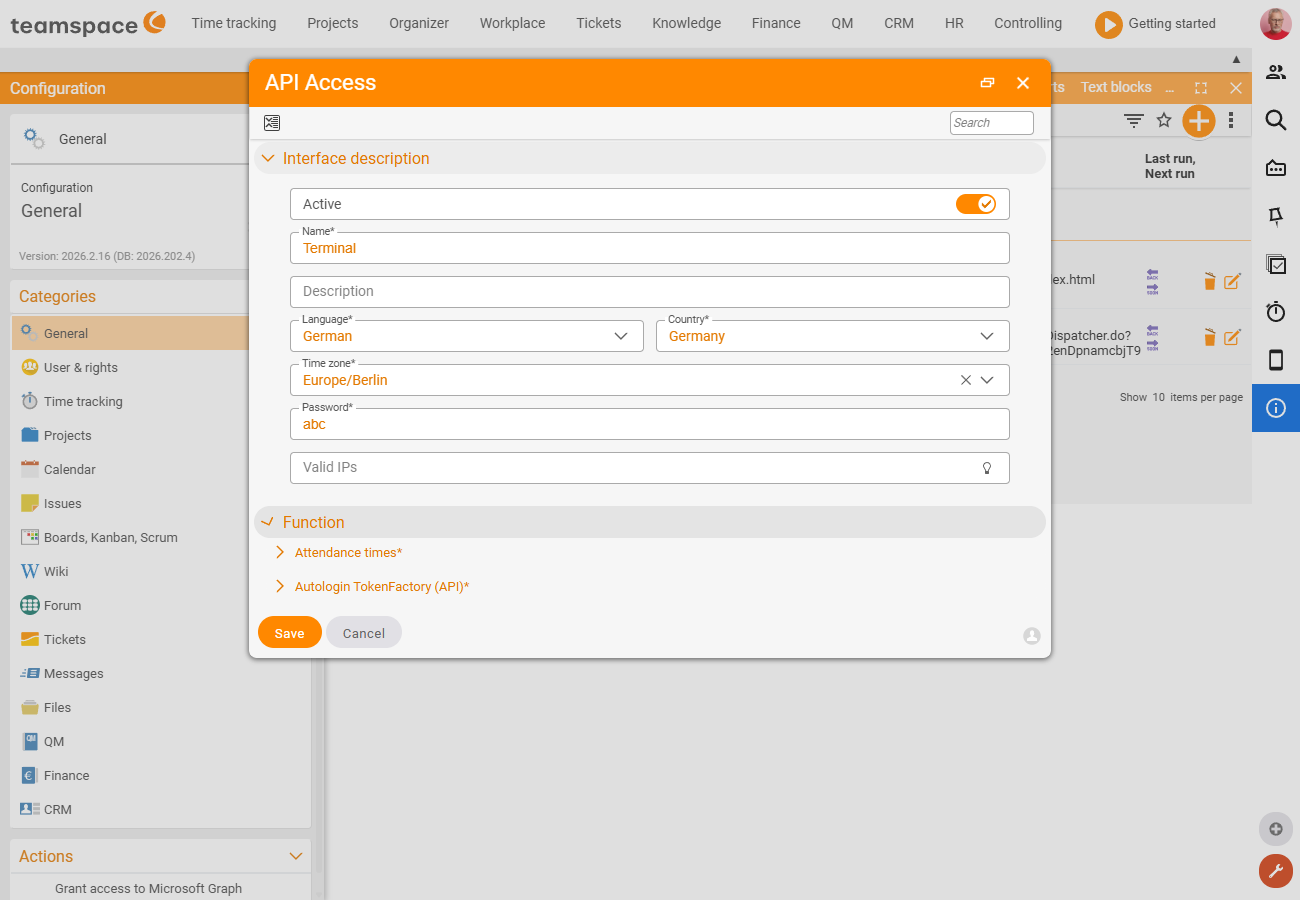Open the ticket icon in right sidebar
This screenshot has width=1300, height=900.
pos(1276,168)
